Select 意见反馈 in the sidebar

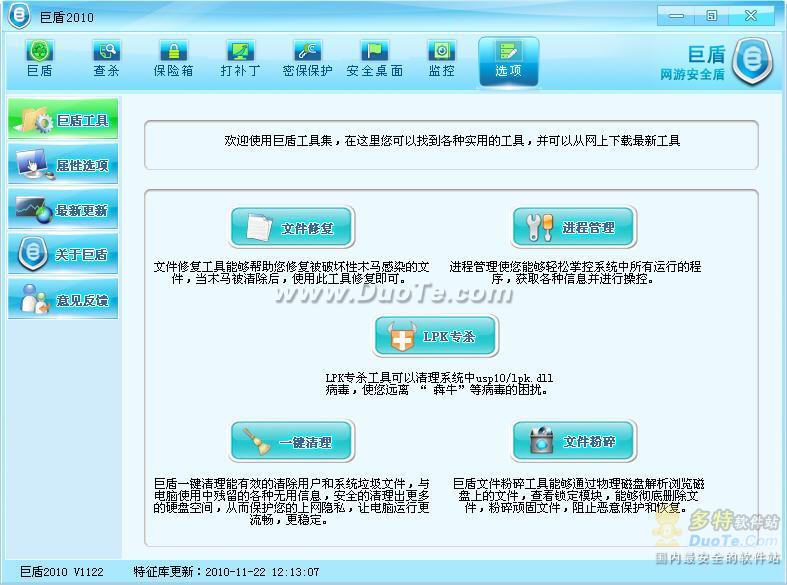pyautogui.click(x=63, y=299)
